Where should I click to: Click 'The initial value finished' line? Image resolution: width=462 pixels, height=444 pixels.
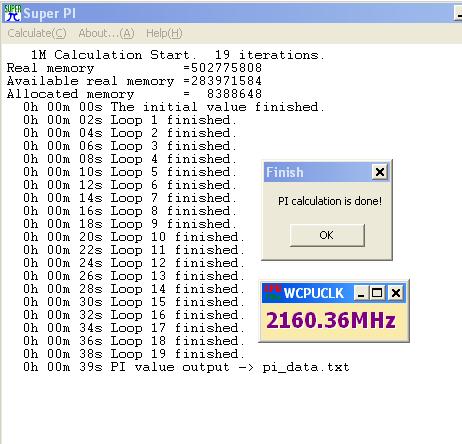click(173, 107)
